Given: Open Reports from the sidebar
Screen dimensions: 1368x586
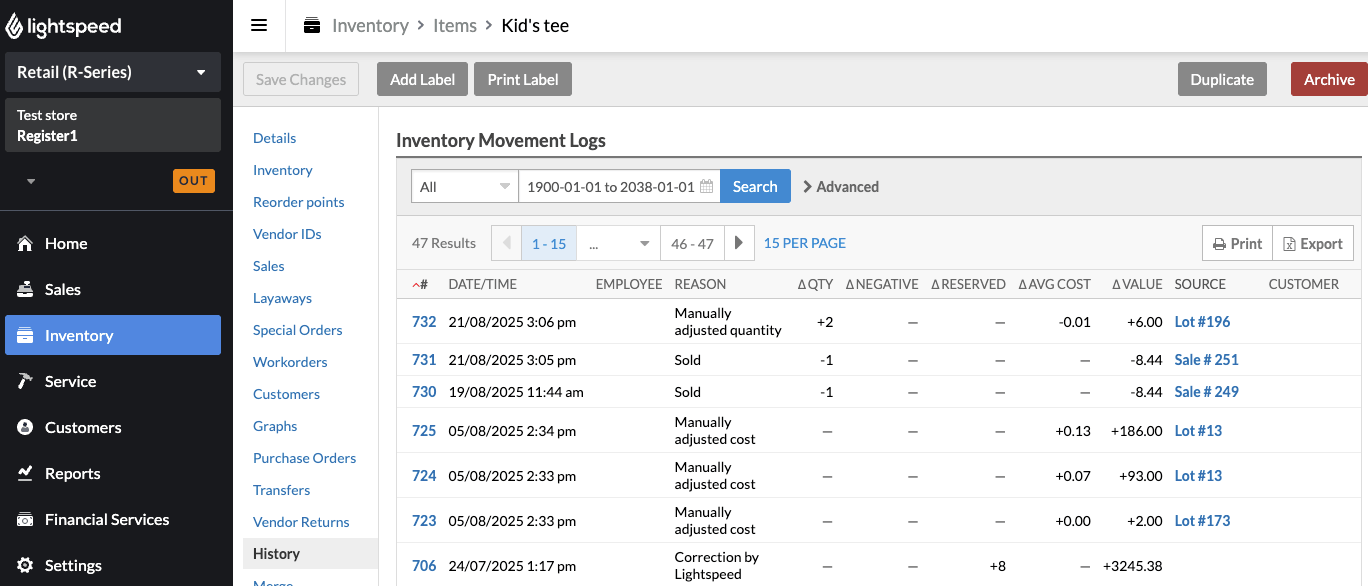Looking at the screenshot, I should (x=72, y=474).
